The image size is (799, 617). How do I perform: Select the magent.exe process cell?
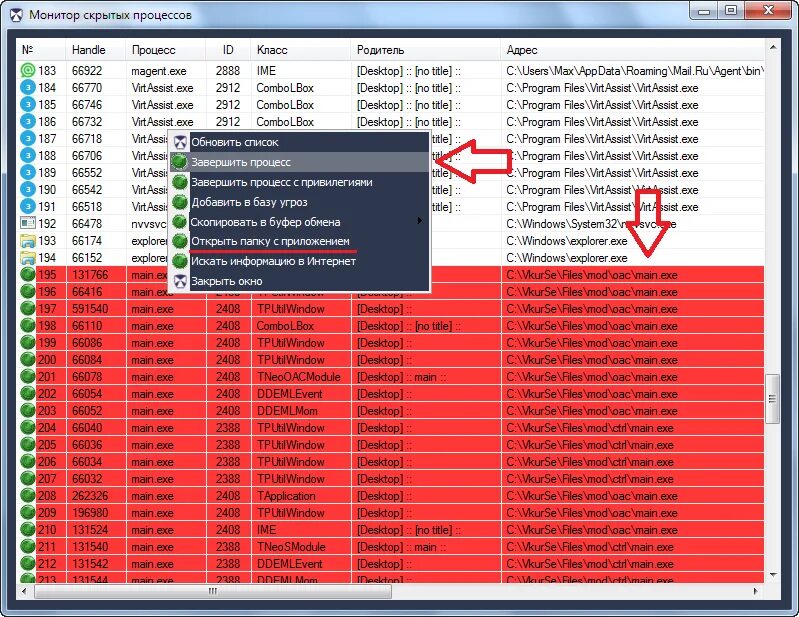click(x=158, y=71)
